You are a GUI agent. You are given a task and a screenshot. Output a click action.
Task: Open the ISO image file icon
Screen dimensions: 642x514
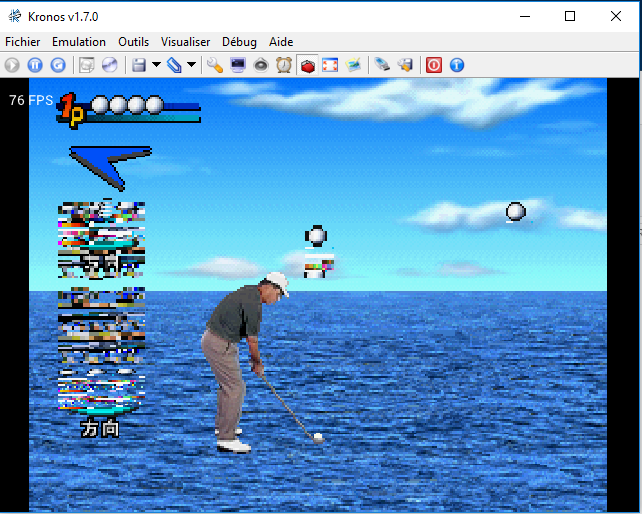point(87,65)
